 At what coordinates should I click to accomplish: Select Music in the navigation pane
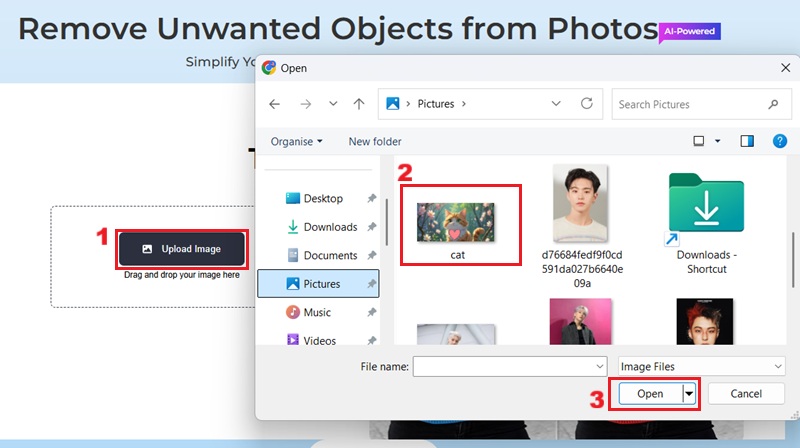317,312
